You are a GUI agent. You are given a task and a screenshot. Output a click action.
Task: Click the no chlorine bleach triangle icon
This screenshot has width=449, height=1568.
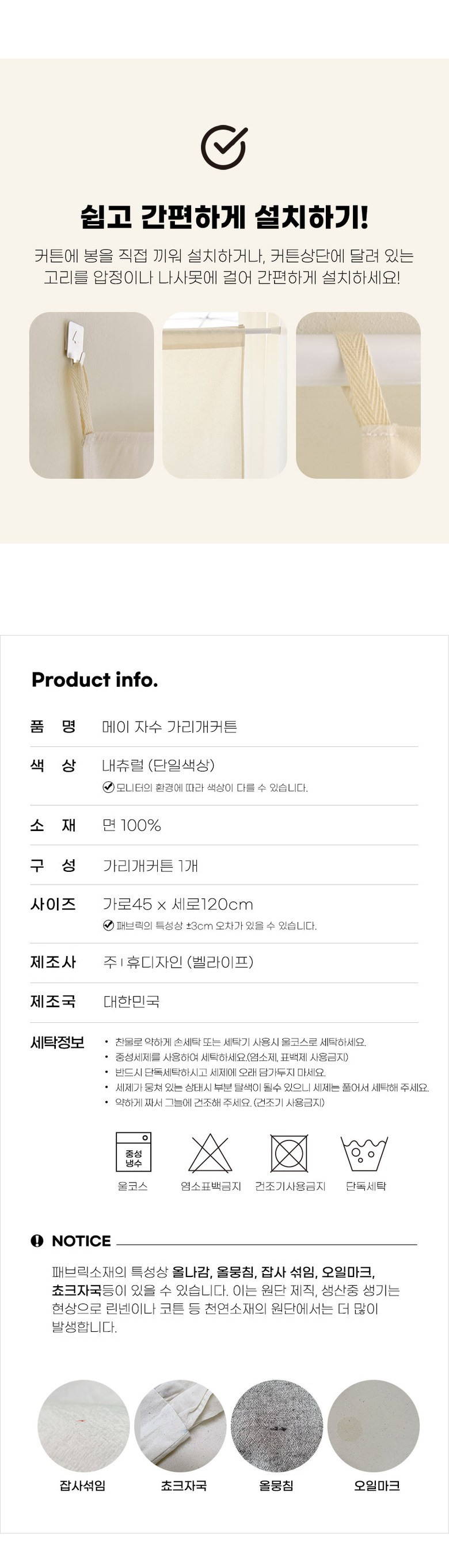click(x=211, y=1153)
